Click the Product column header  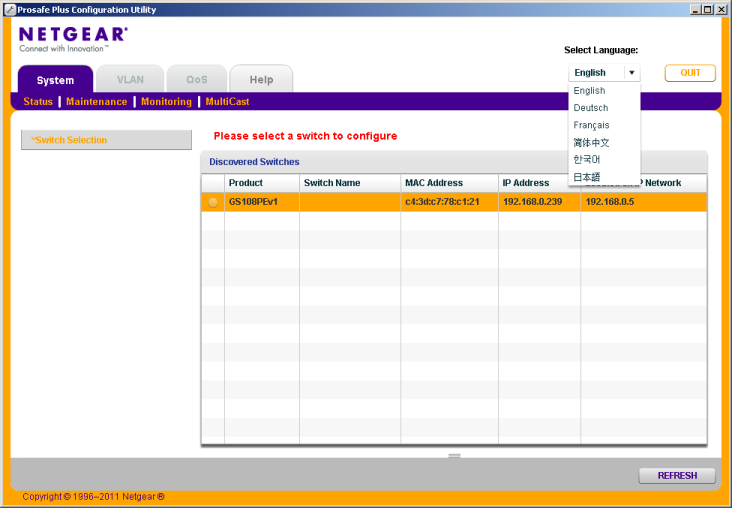point(262,183)
